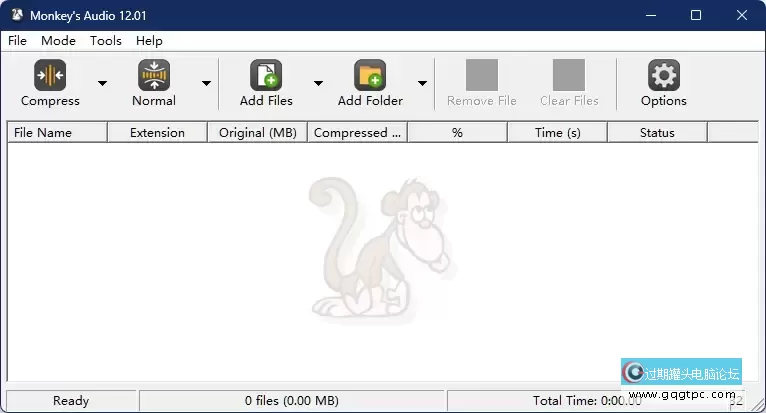The height and width of the screenshot is (413, 766).
Task: Open the Tools menu
Action: click(105, 41)
